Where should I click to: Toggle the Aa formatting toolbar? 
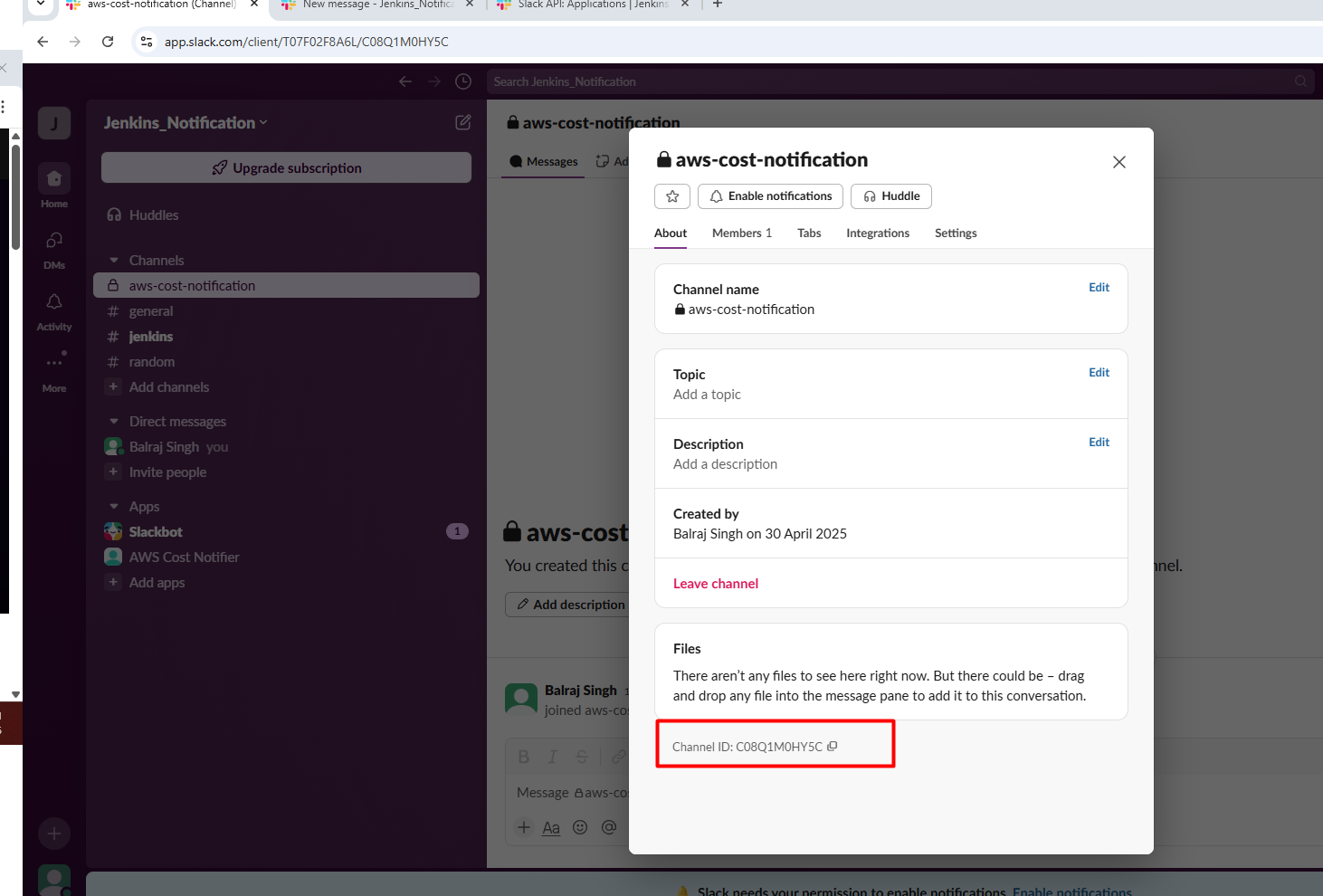click(551, 827)
